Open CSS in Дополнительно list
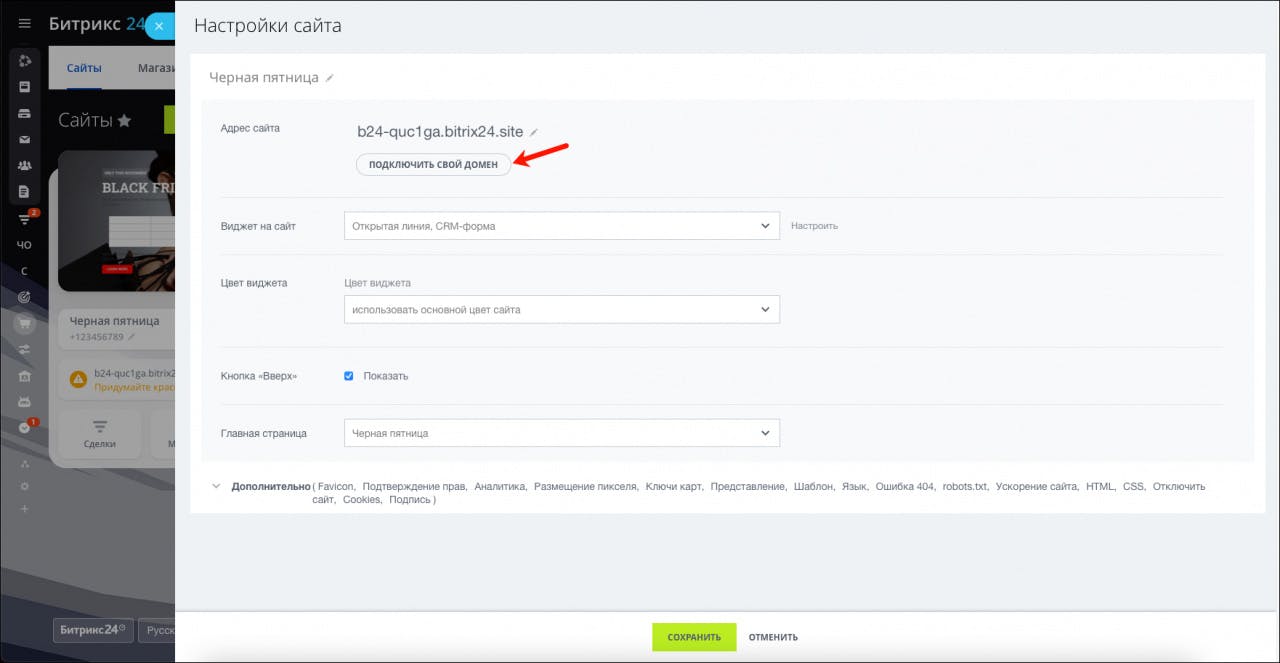The width and height of the screenshot is (1280, 663). (x=1133, y=487)
